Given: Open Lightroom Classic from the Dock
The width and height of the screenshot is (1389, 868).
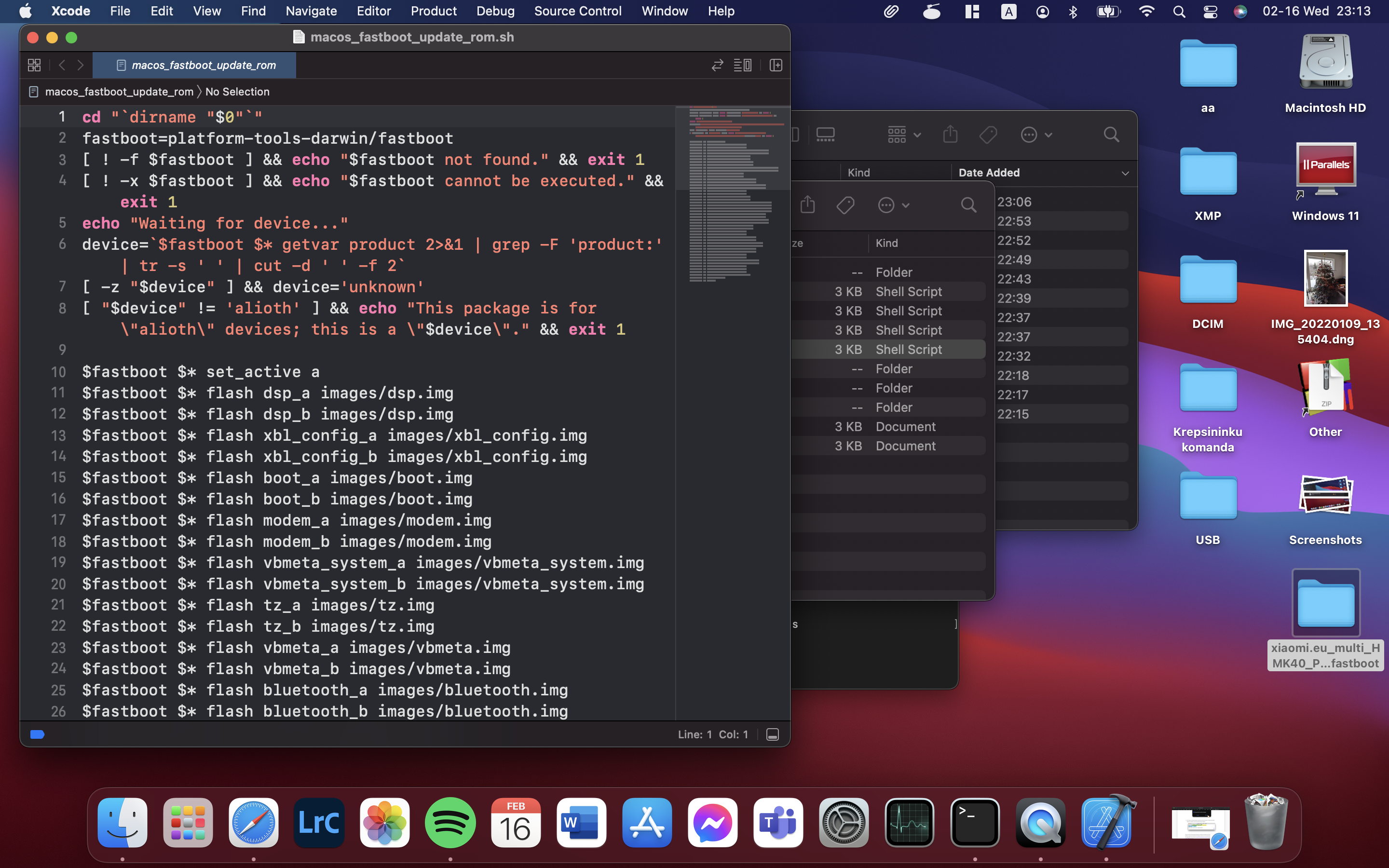Looking at the screenshot, I should tap(319, 822).
